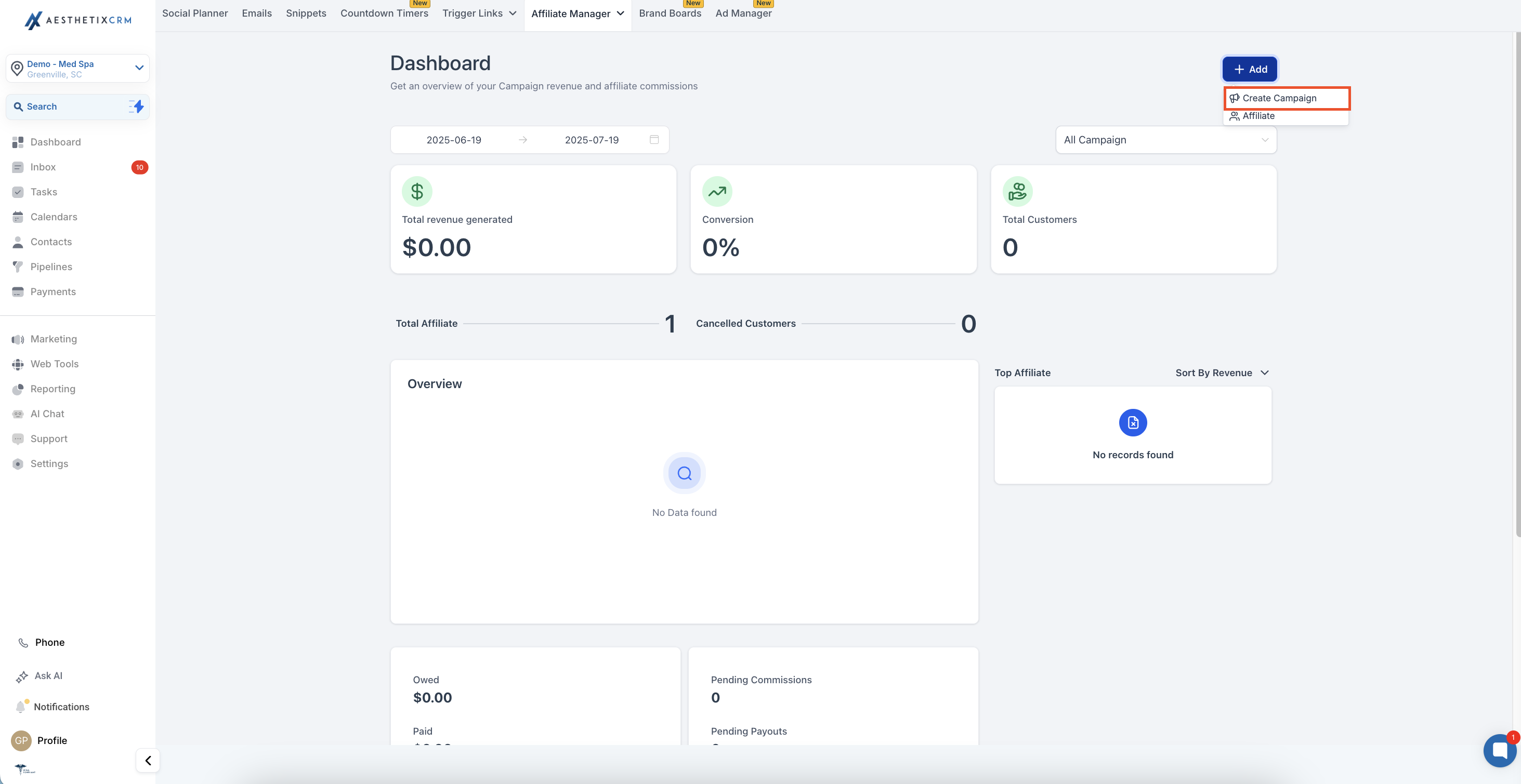Click the No Data found search icon
The height and width of the screenshot is (784, 1521).
684,473
